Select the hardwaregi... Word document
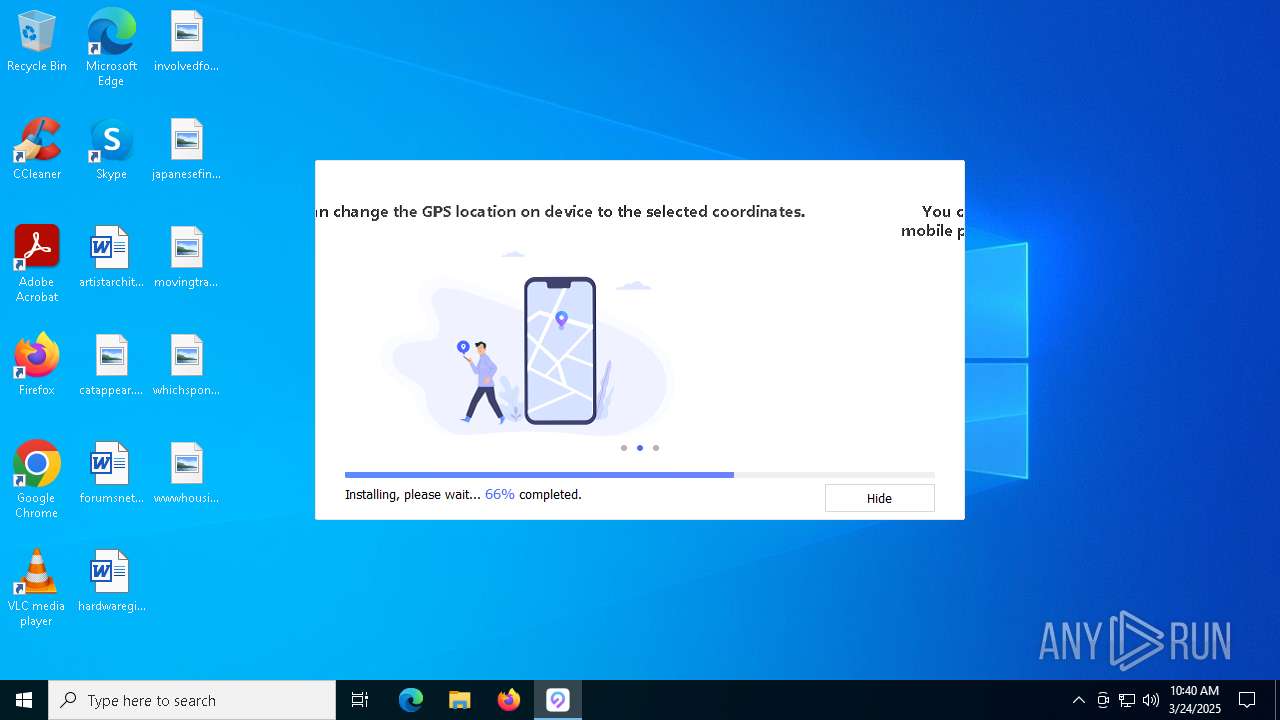The image size is (1280, 720). click(x=111, y=582)
